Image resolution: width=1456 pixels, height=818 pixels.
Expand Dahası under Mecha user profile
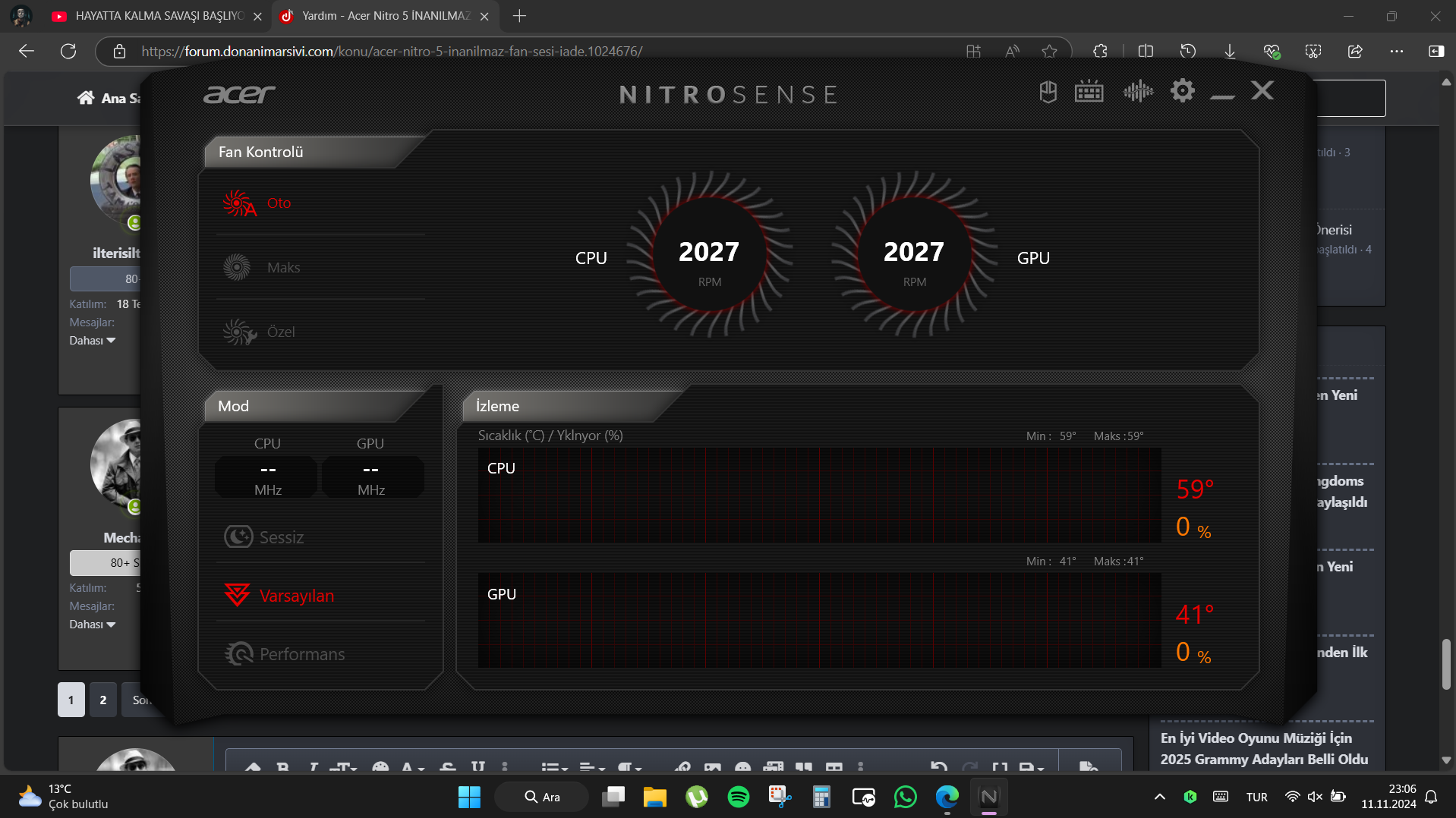point(92,625)
